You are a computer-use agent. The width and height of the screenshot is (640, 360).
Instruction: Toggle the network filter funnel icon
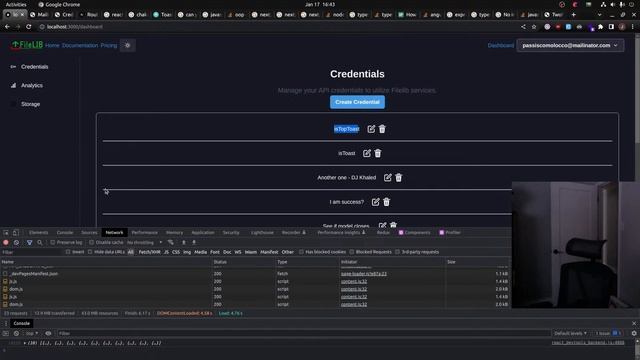[29, 242]
